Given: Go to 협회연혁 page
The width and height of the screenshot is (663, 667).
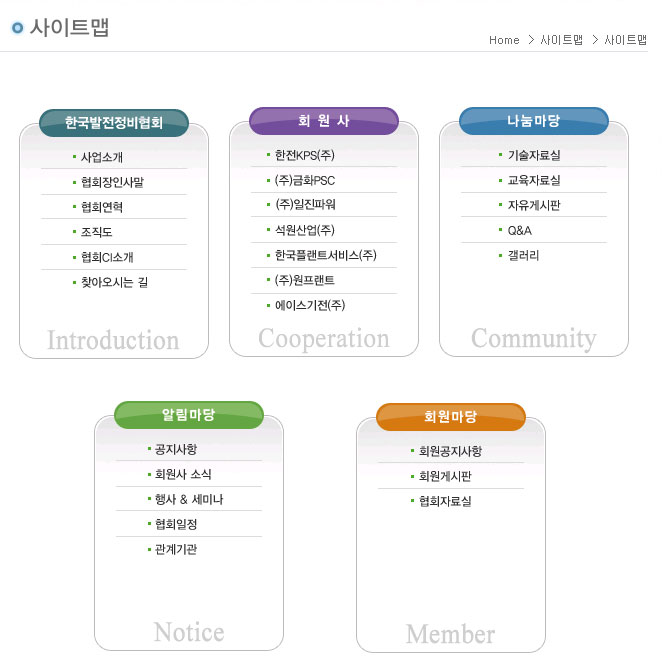Looking at the screenshot, I should 102,207.
